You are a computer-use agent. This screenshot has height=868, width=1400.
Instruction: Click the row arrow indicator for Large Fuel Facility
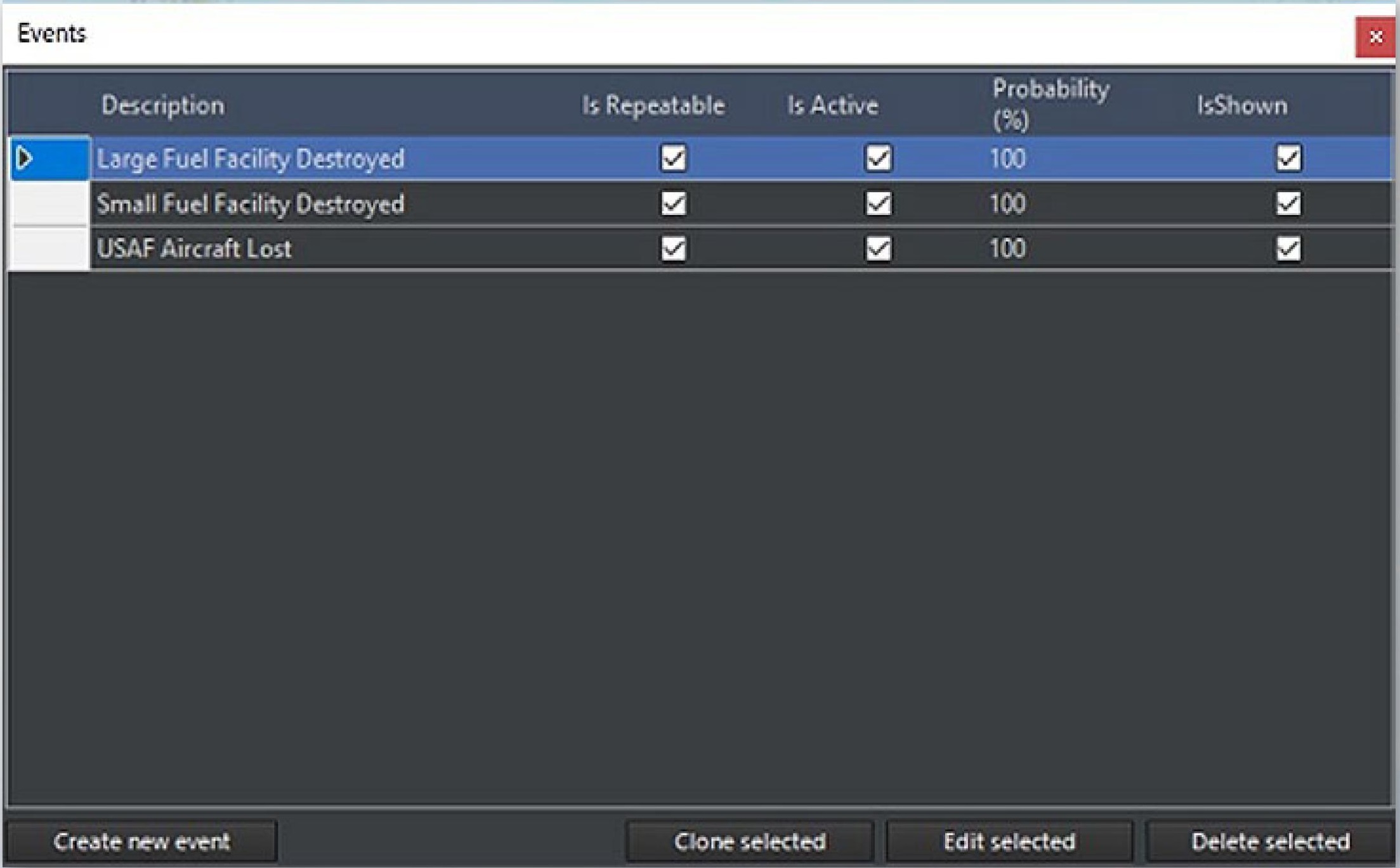pyautogui.click(x=25, y=159)
